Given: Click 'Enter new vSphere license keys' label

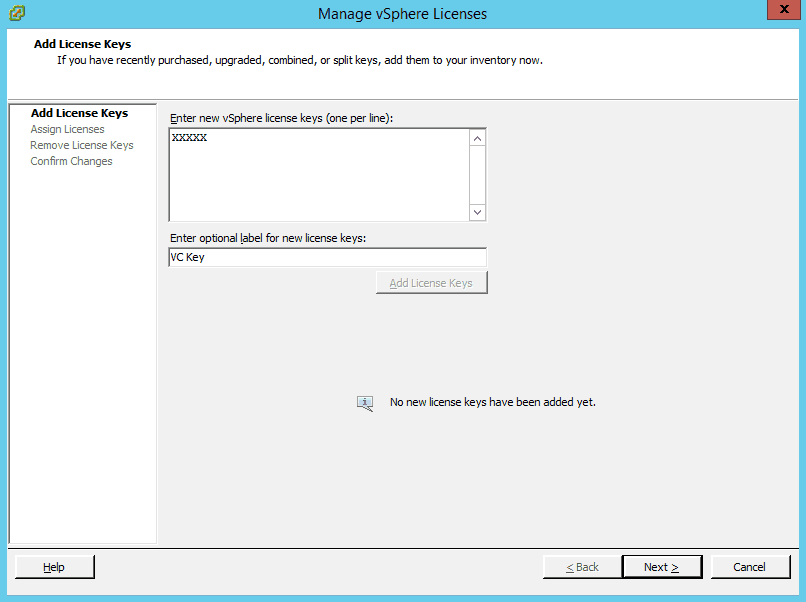Looking at the screenshot, I should pos(281,118).
